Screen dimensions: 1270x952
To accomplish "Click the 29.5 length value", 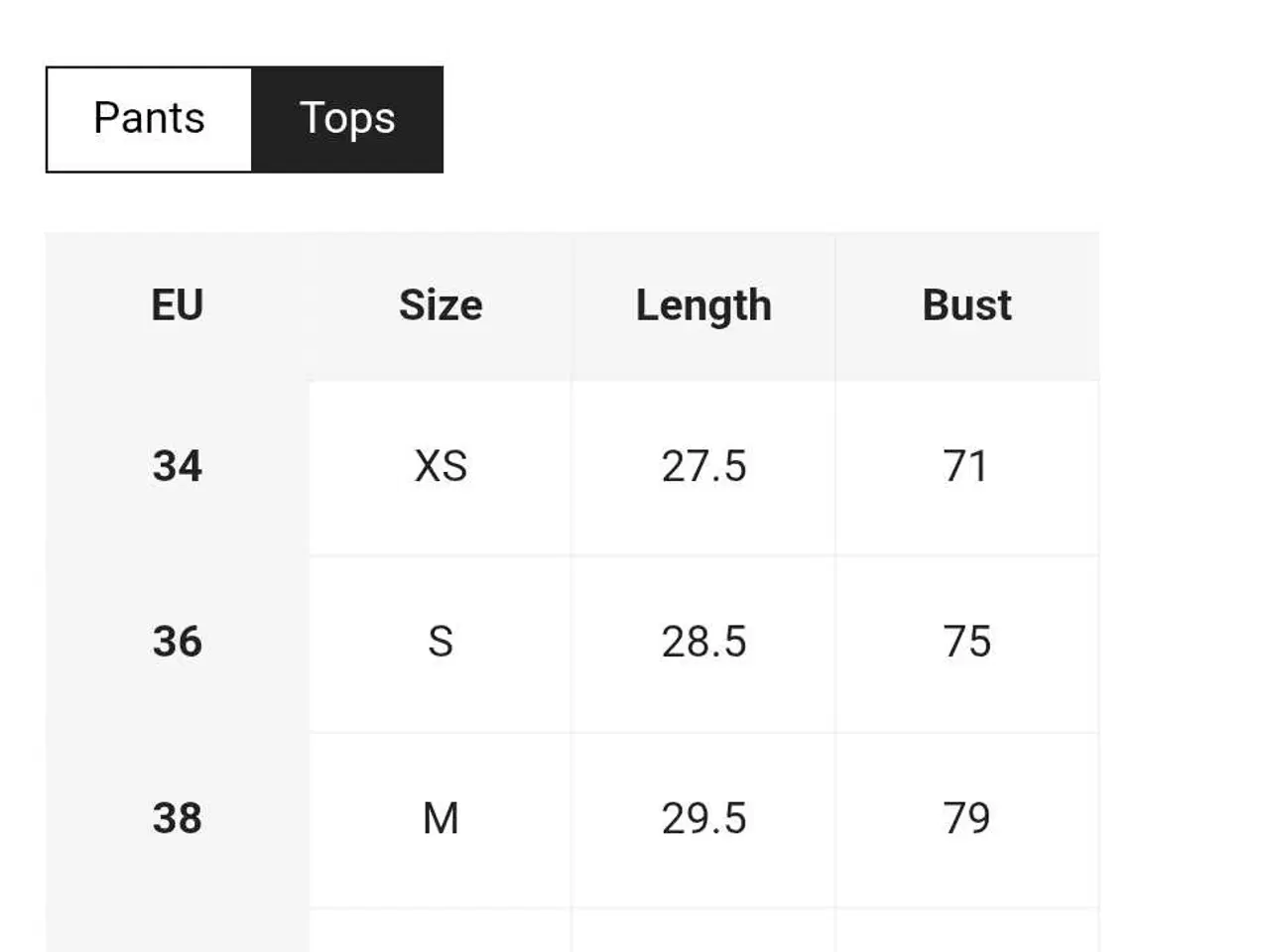I will [703, 819].
